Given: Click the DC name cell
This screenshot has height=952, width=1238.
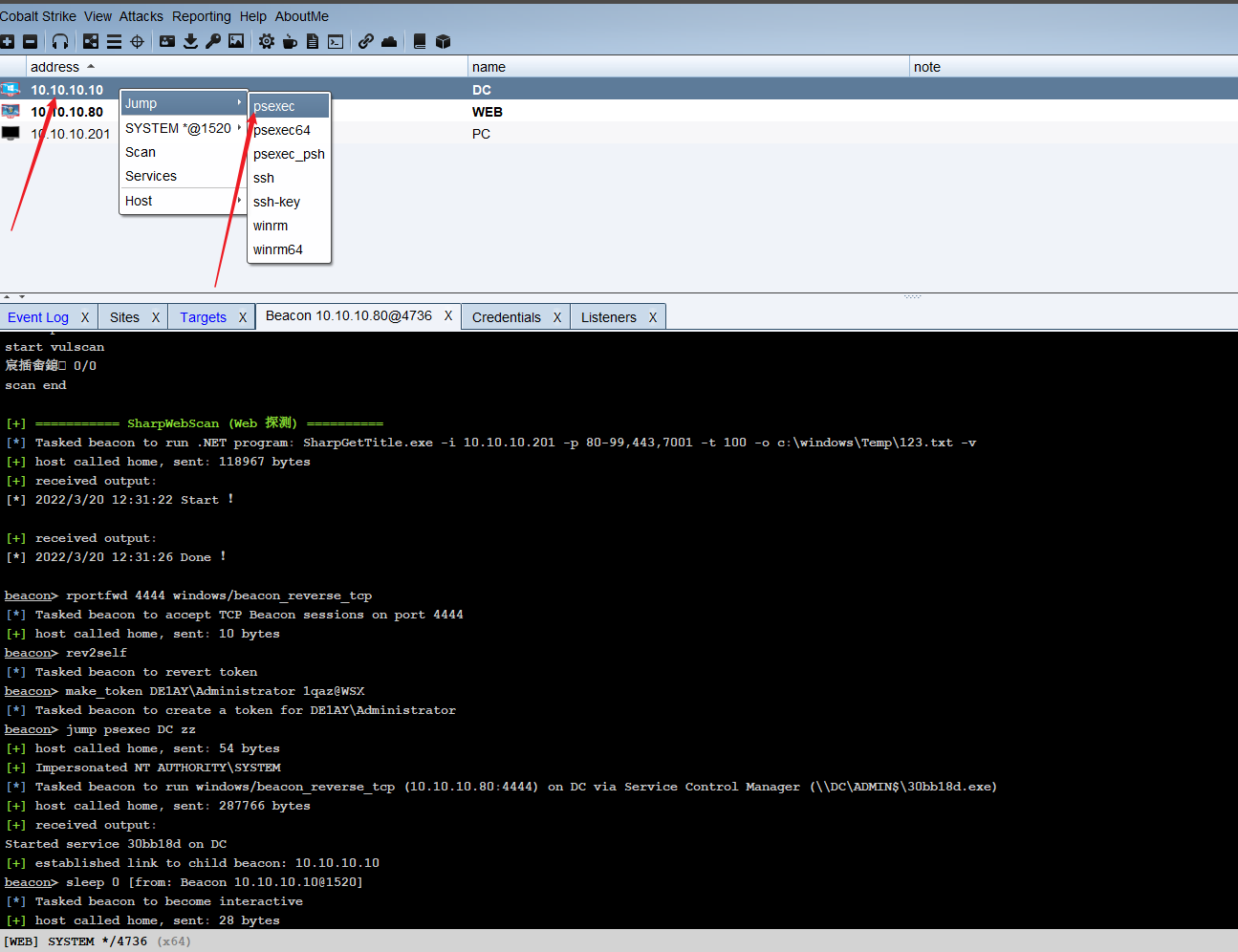Looking at the screenshot, I should click(482, 90).
